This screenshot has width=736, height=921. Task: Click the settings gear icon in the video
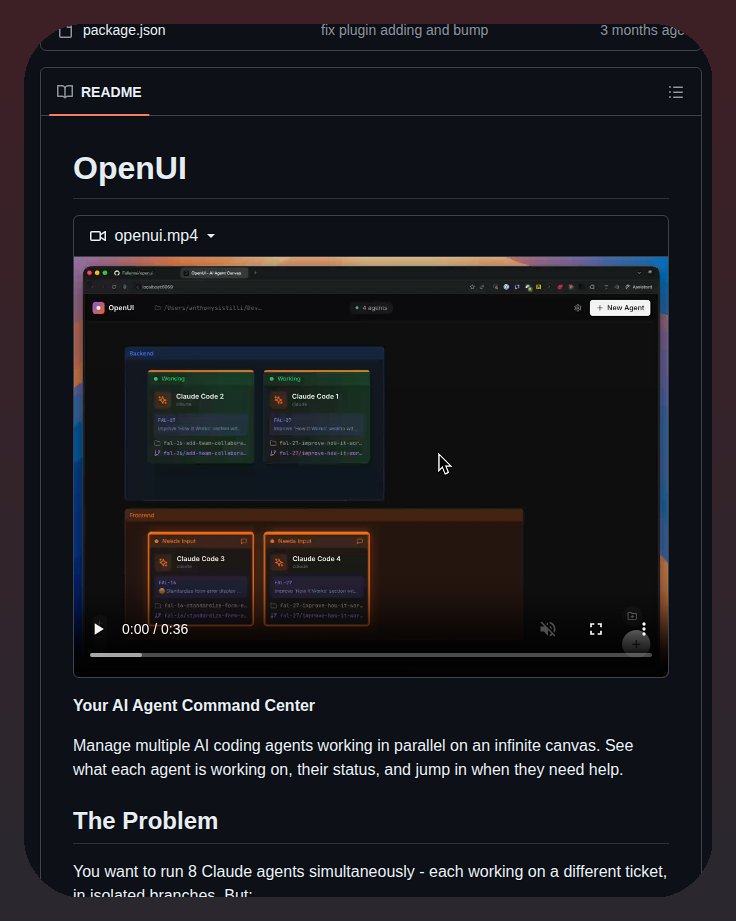click(577, 308)
